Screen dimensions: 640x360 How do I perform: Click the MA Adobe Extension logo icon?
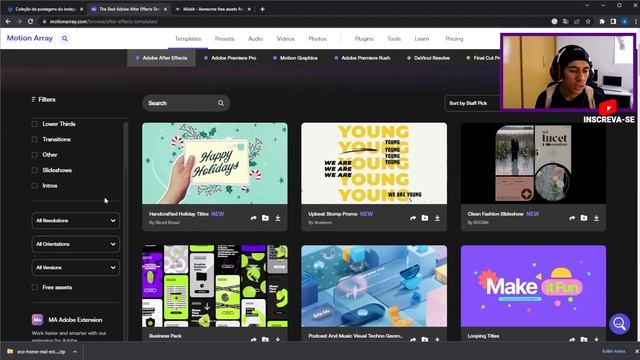point(37,320)
